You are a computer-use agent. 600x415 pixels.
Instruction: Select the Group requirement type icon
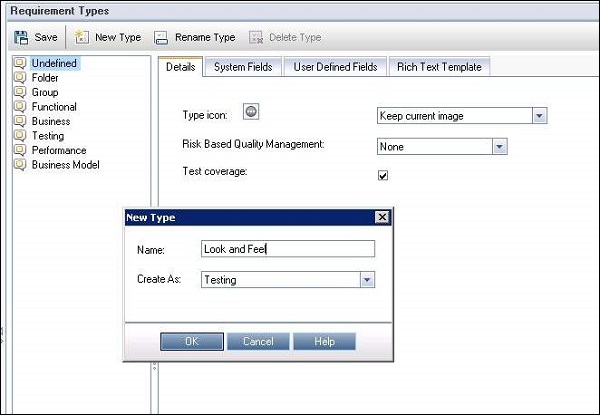click(19, 93)
